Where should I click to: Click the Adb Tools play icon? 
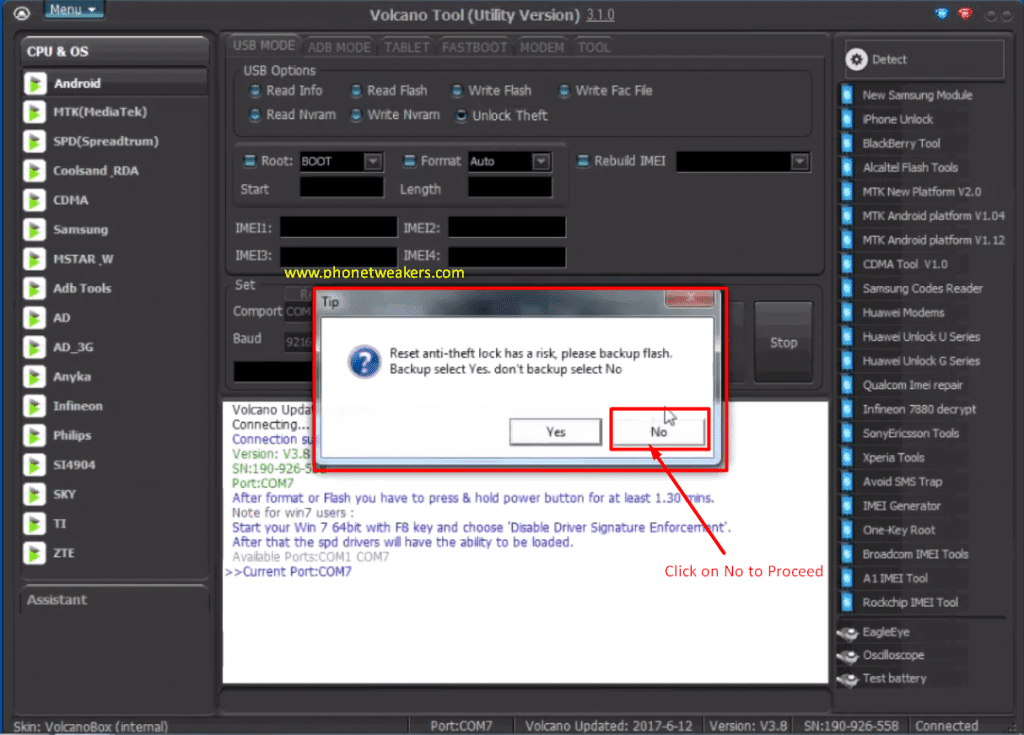[x=34, y=288]
